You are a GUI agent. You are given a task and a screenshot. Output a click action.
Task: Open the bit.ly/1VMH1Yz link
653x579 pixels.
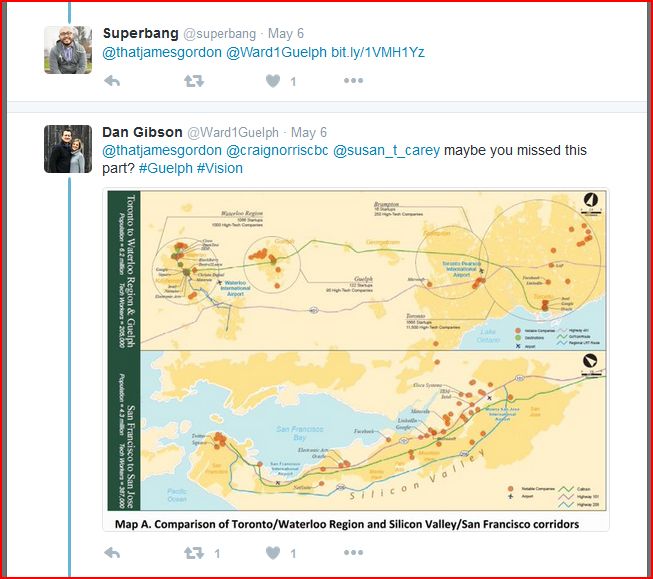tap(378, 52)
